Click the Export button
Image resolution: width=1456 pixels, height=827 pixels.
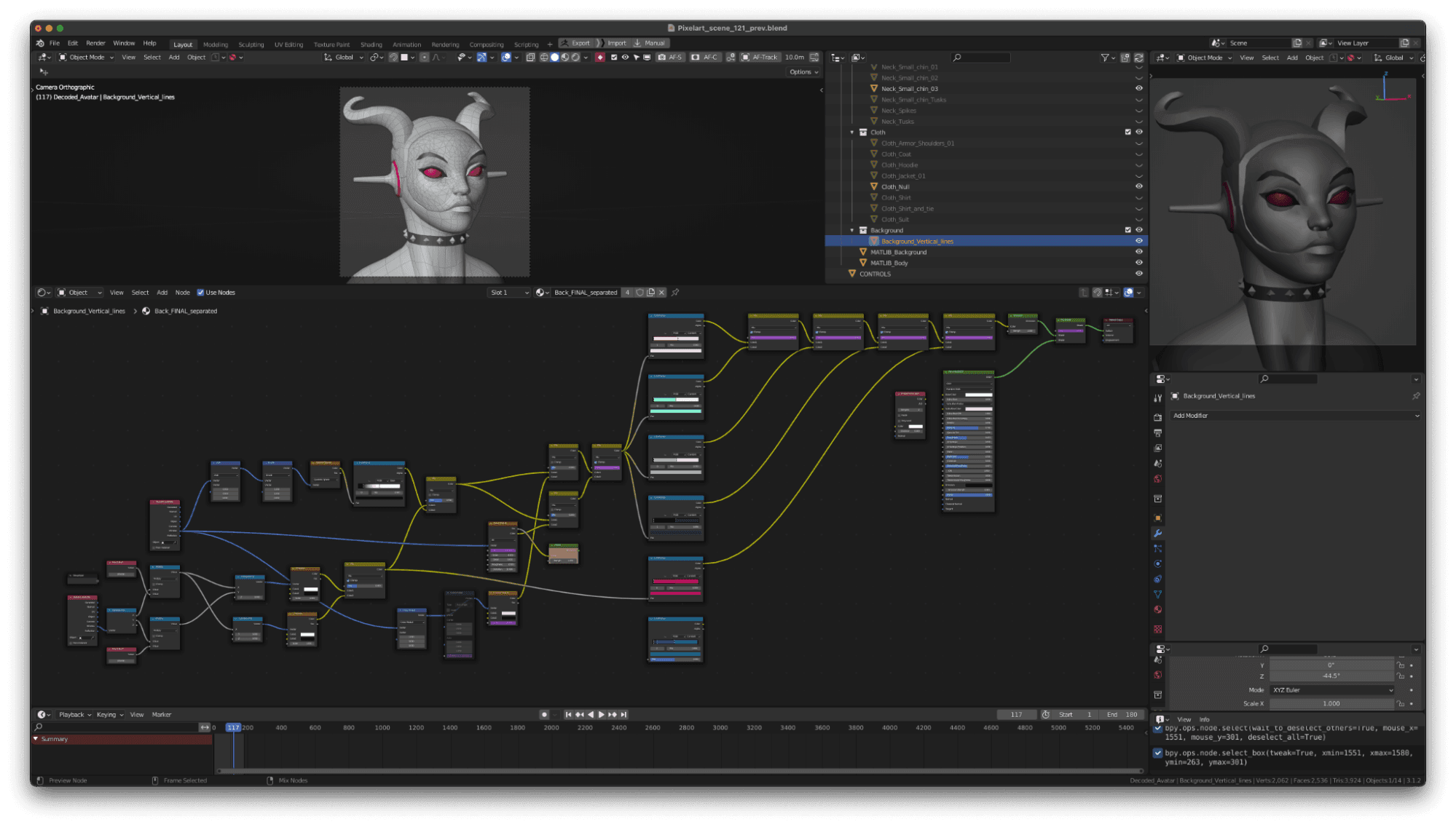tap(576, 43)
